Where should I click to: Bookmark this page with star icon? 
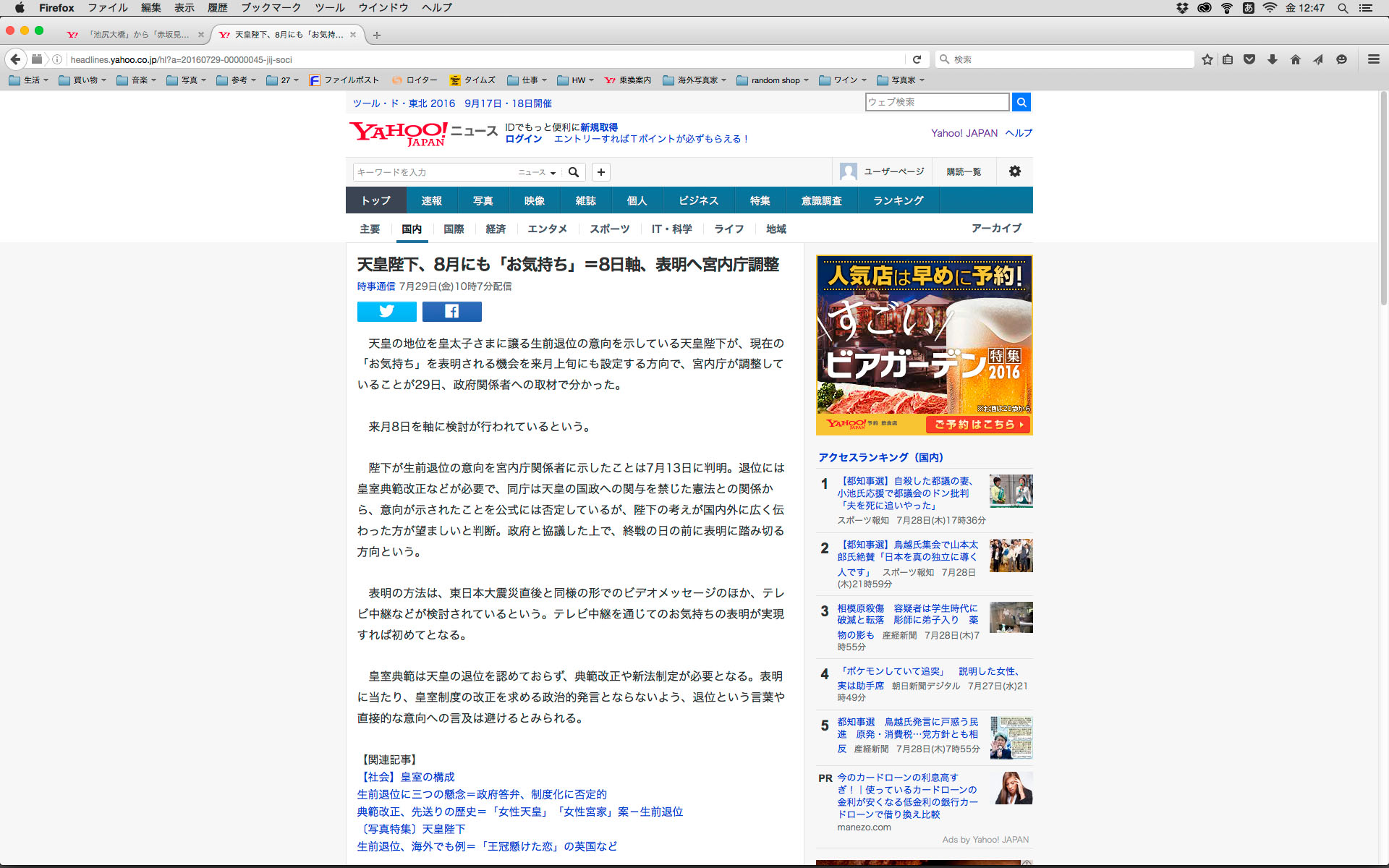(1207, 59)
